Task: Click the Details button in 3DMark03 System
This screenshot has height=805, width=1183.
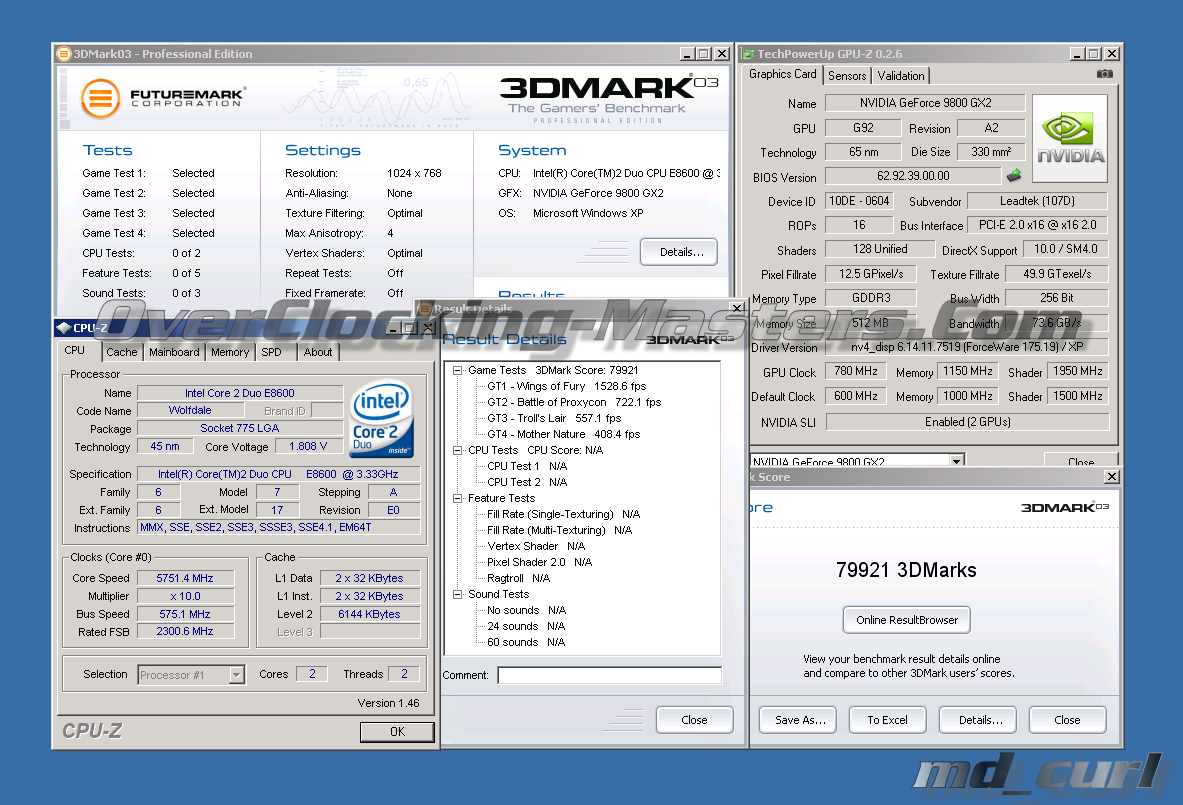Action: pyautogui.click(x=679, y=252)
